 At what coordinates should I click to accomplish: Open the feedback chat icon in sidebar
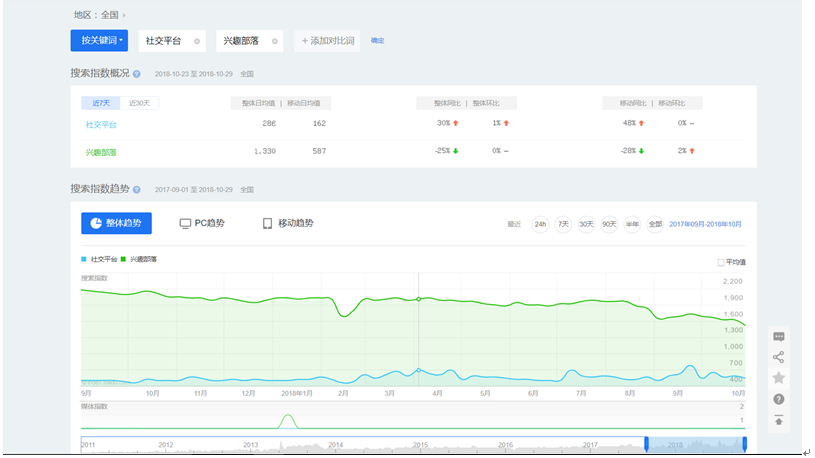click(779, 337)
